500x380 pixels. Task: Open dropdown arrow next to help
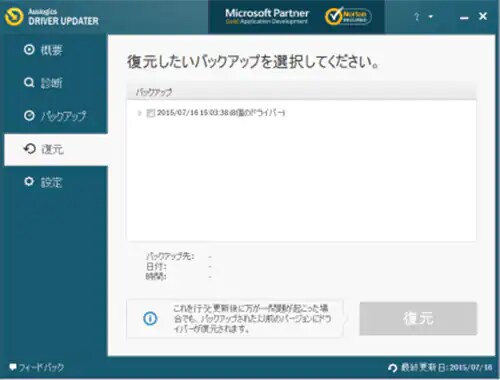coord(431,16)
